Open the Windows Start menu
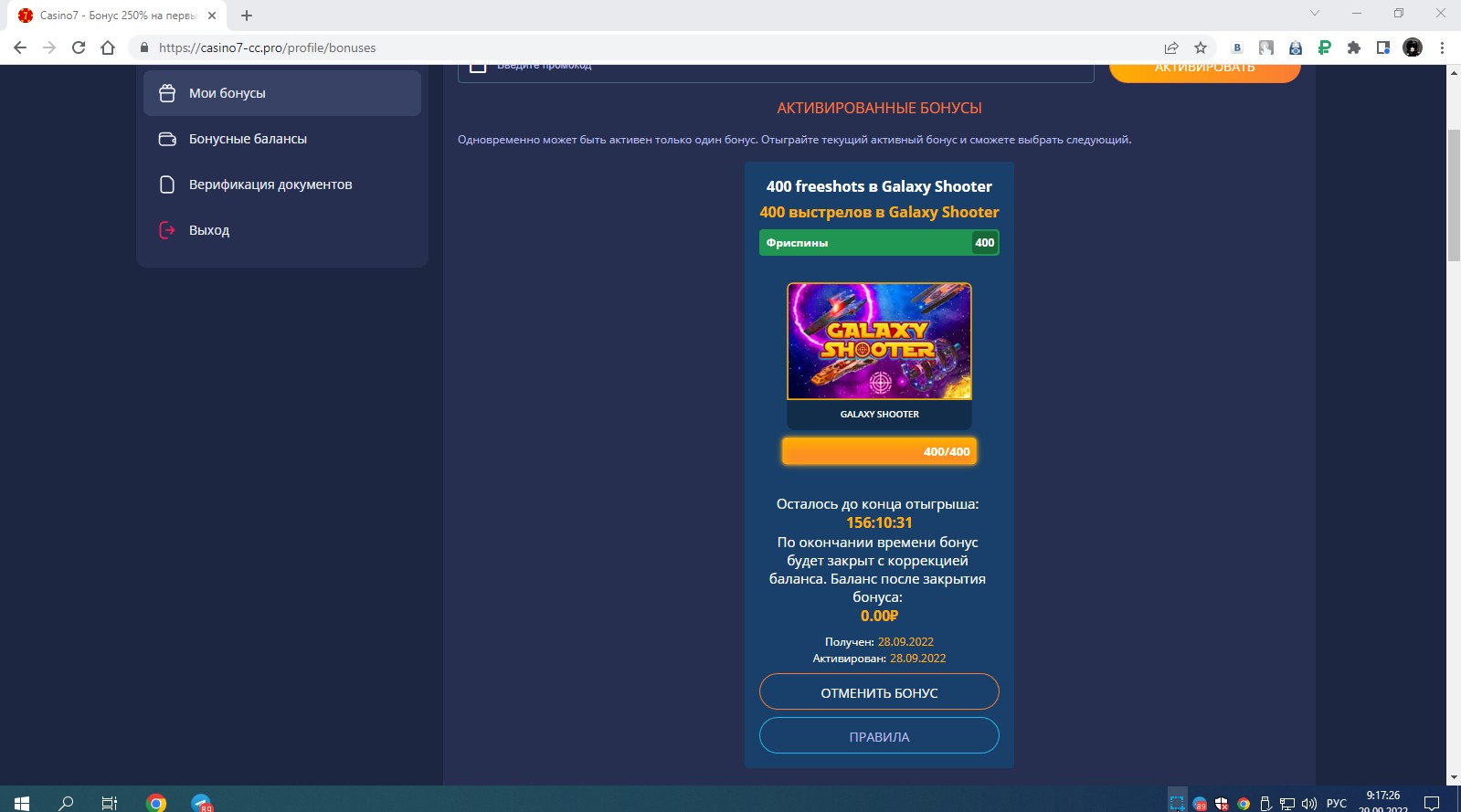This screenshot has height=812, width=1461. (22, 803)
